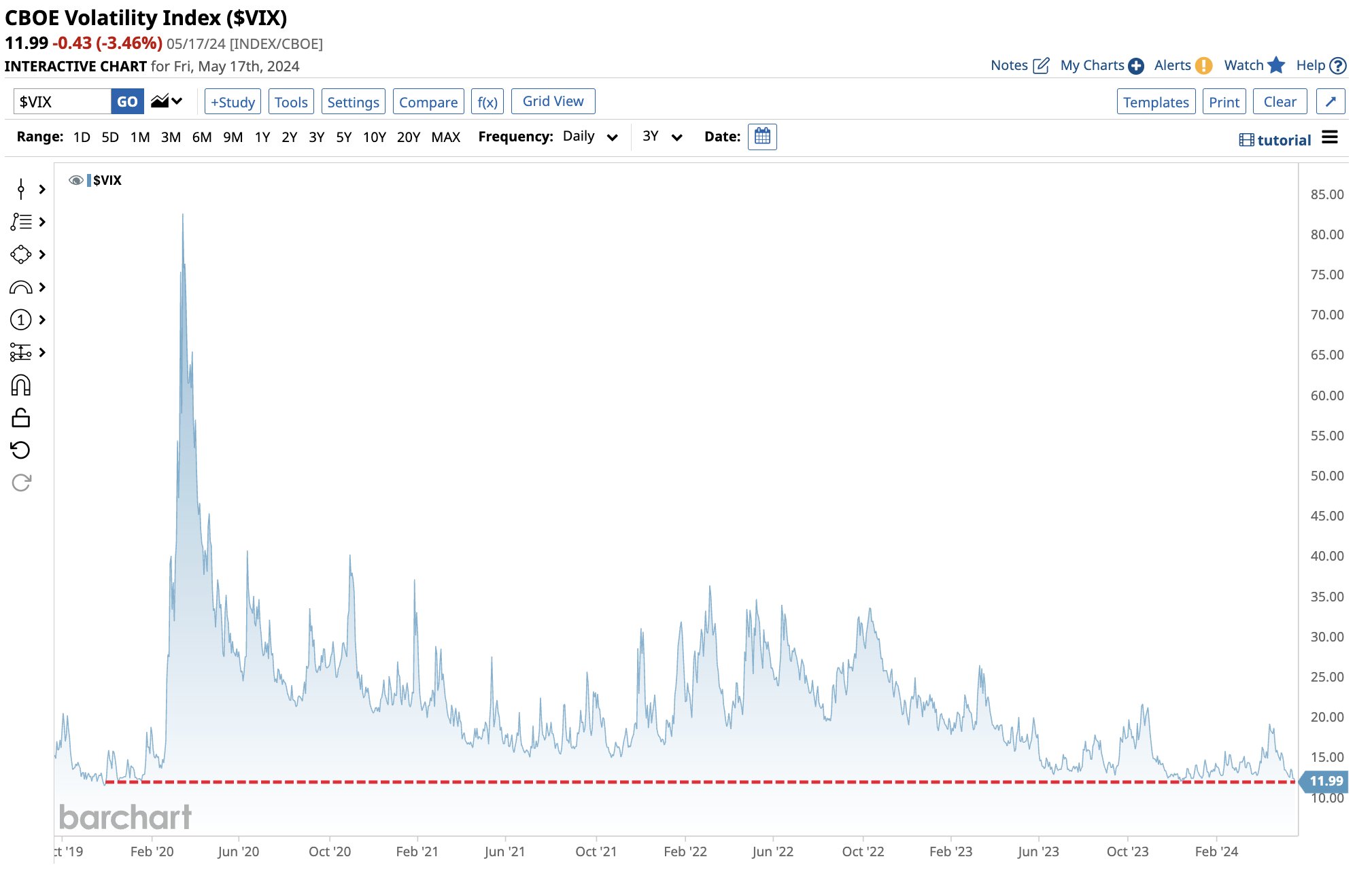Viewport: 1372px width, 878px height.
Task: Toggle the lock drawings padlock icon
Action: 21,417
